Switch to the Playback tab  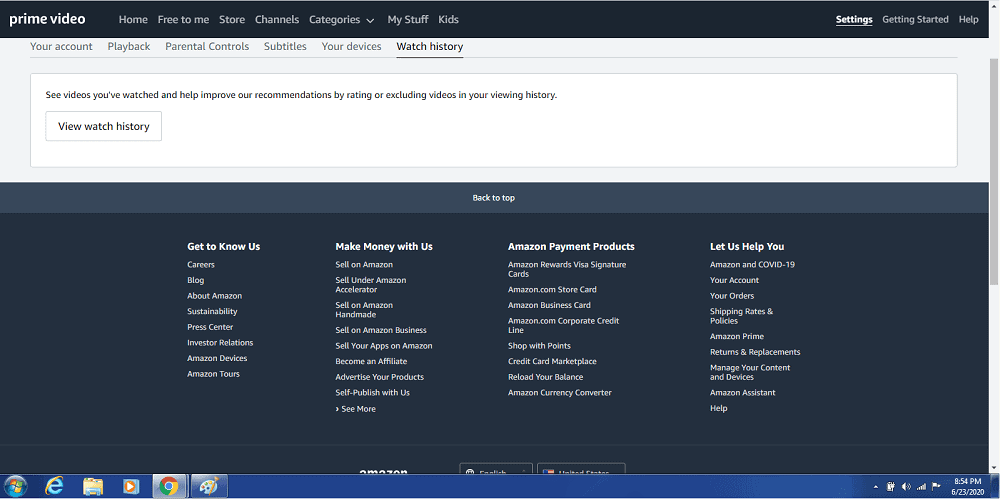129,47
